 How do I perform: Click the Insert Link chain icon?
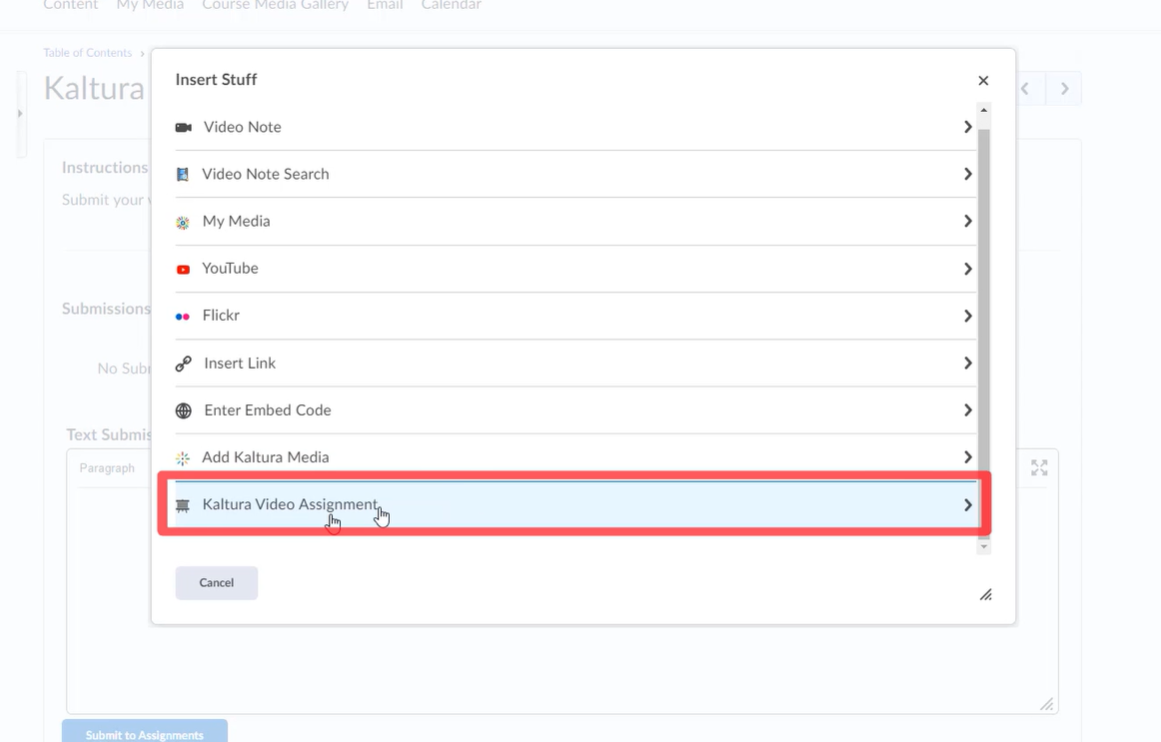tap(183, 364)
